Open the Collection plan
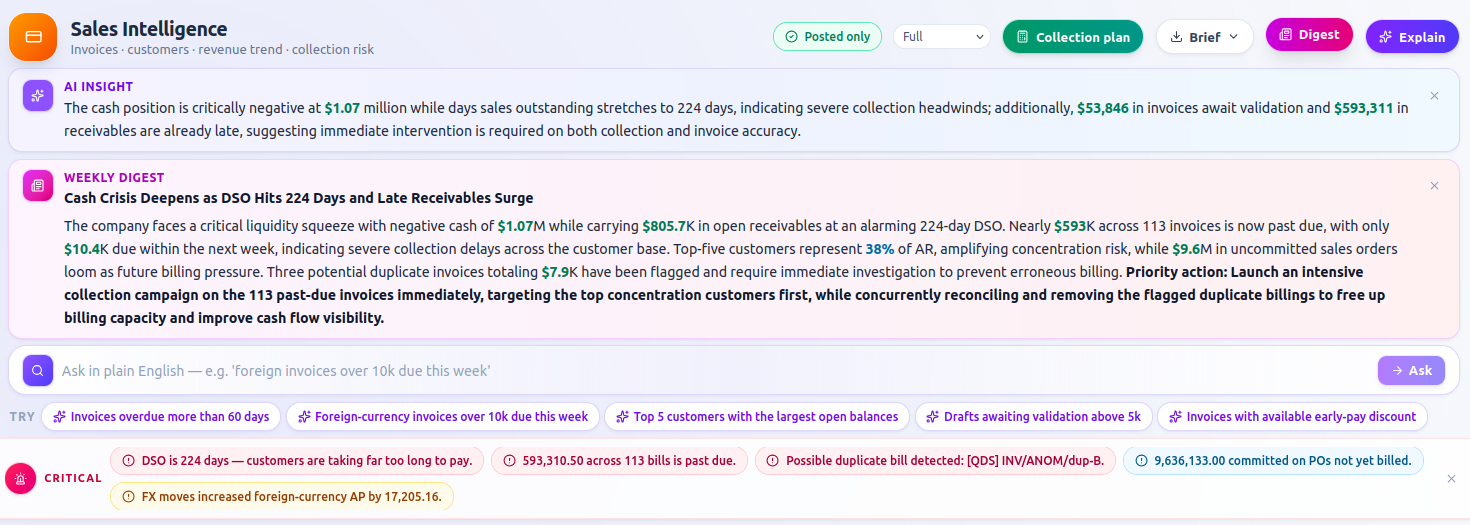1470x525 pixels. (1073, 37)
